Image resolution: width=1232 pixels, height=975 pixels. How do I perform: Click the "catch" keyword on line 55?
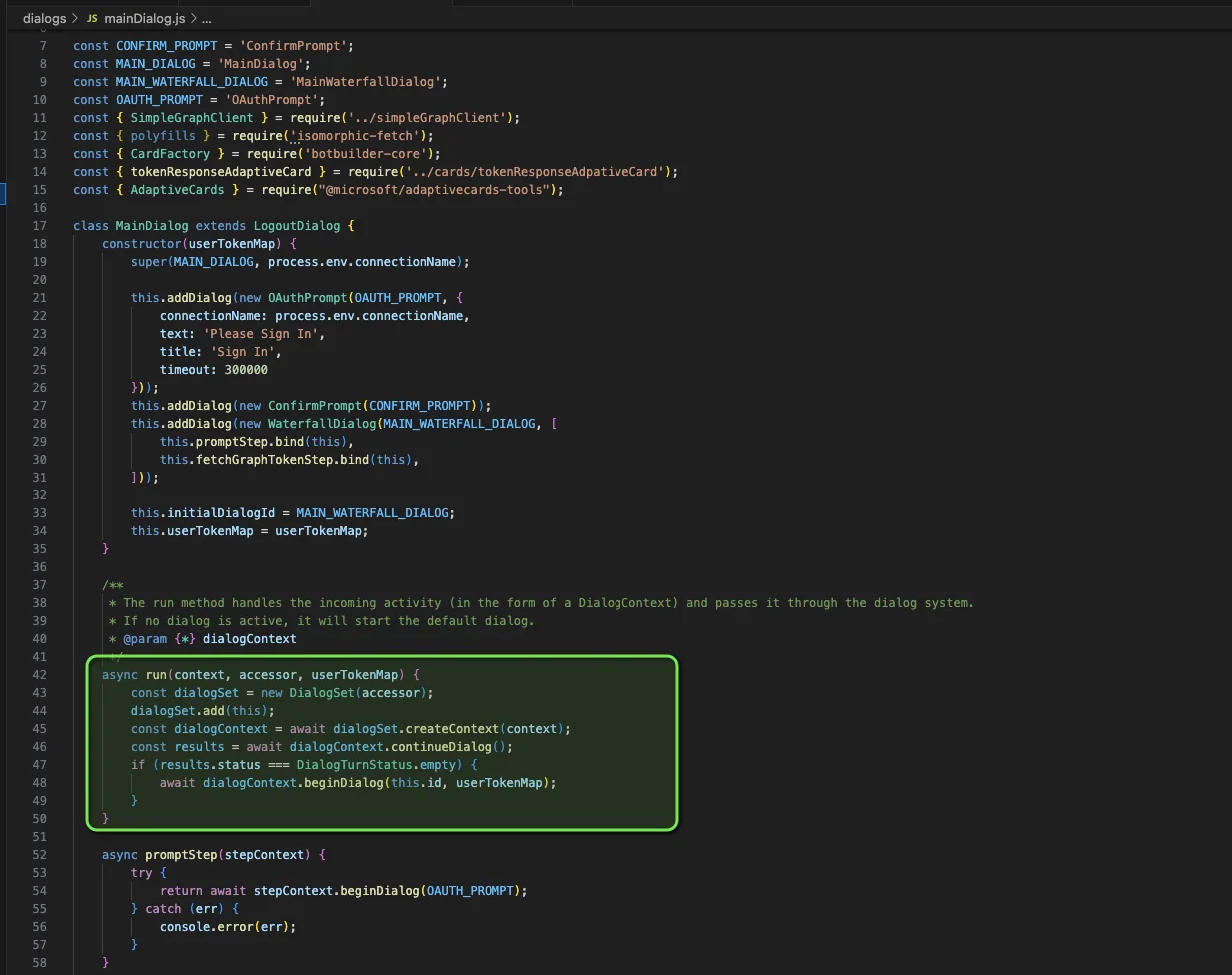163,909
